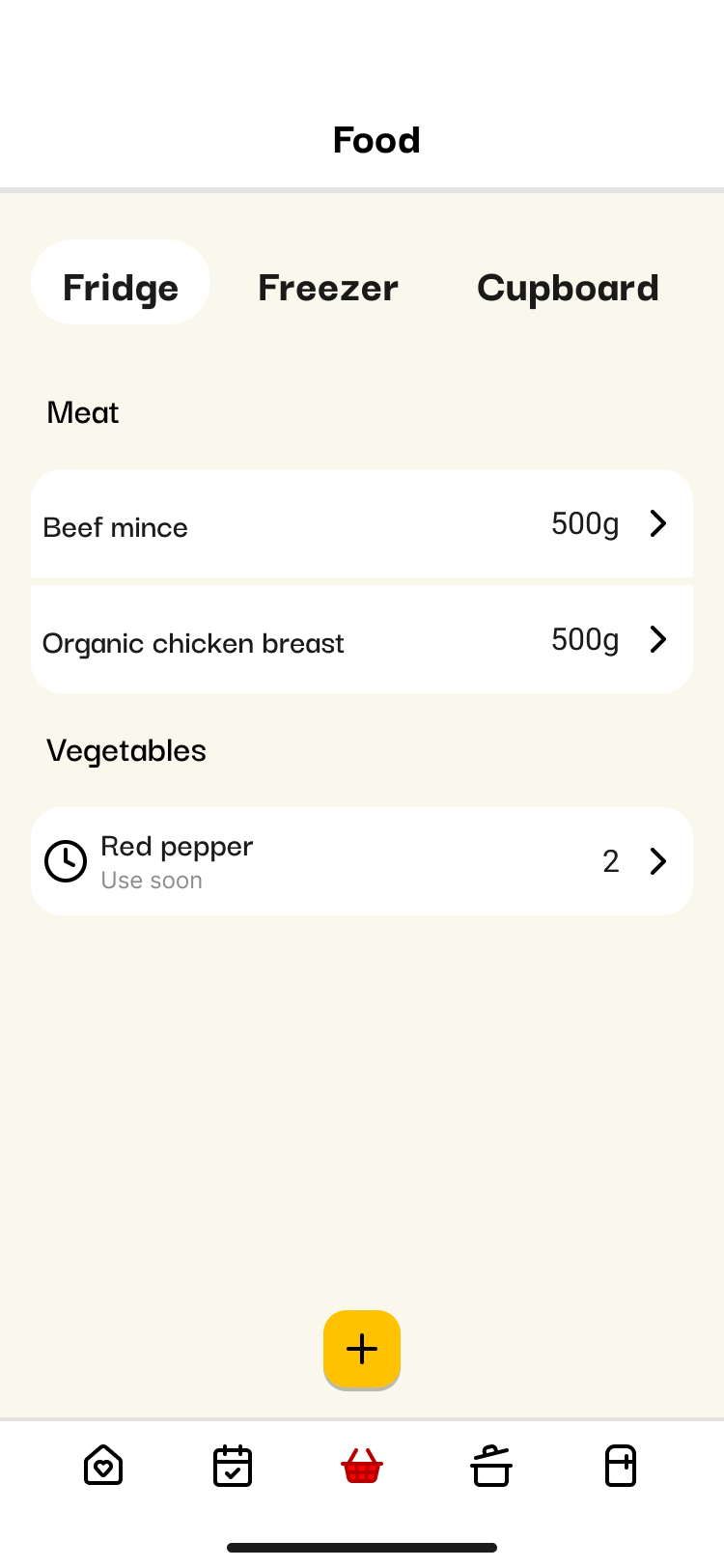Select the Organic chicken breast label
Image resolution: width=724 pixels, height=1568 pixels.
coord(193,643)
